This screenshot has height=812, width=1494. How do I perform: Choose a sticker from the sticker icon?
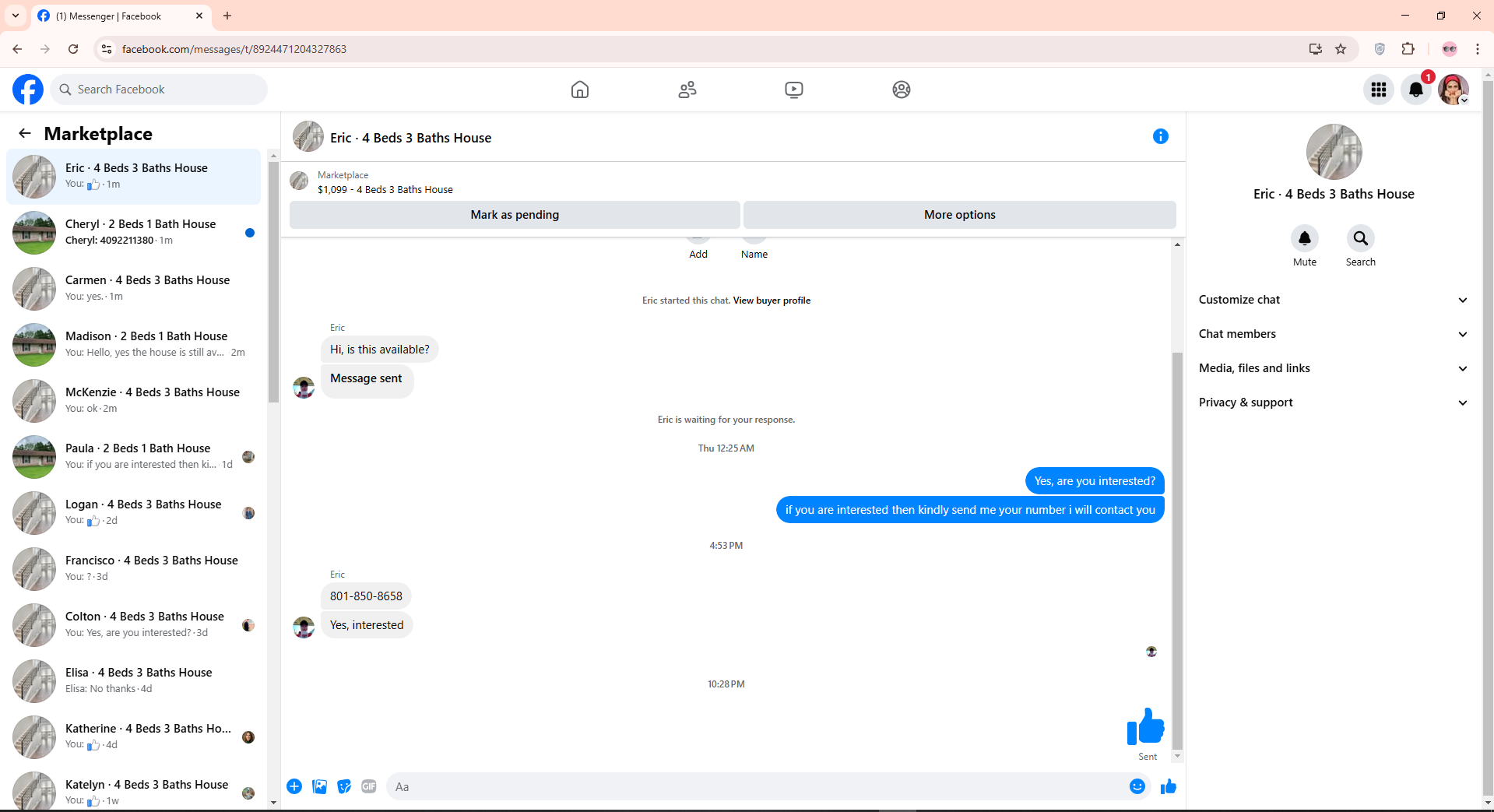344,786
